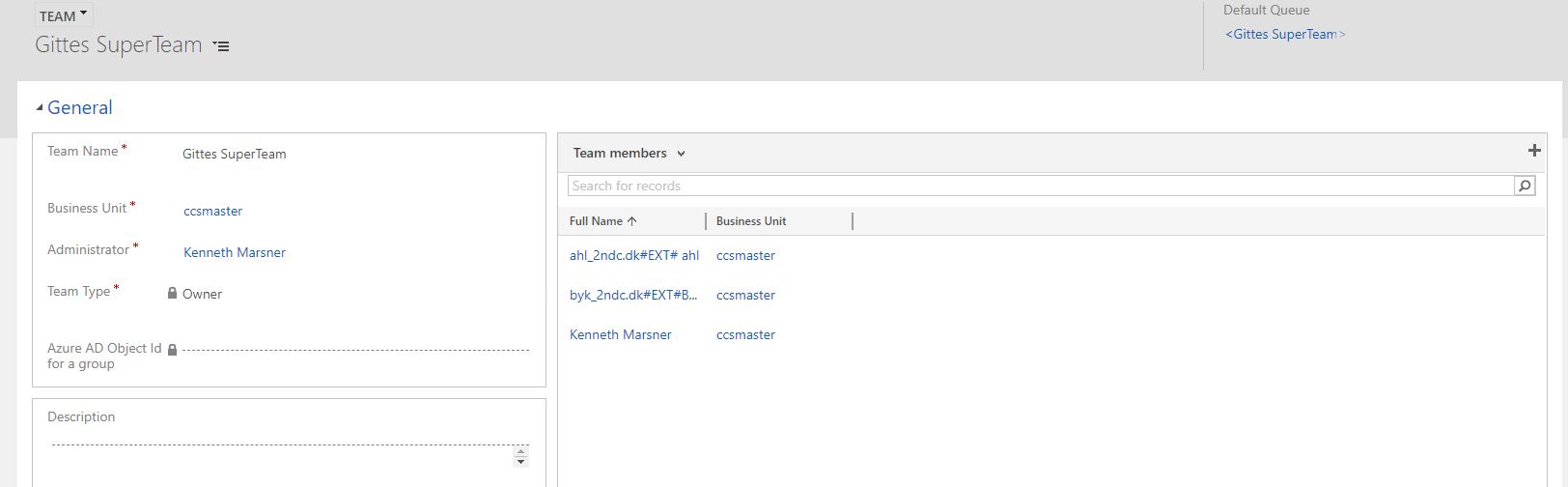
Task: Open byk_2ndc.dk#EXT# team member record
Action: click(x=632, y=295)
